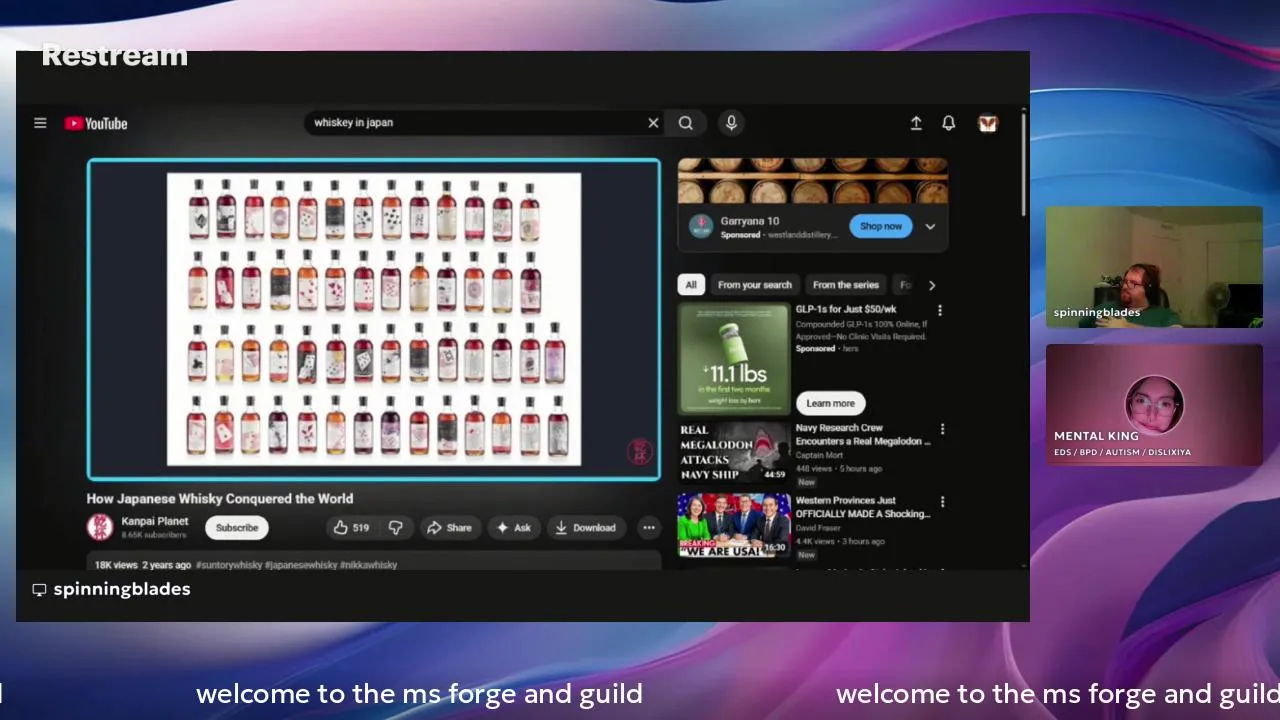Viewport: 1280px width, 720px height.
Task: Download the video
Action: [585, 528]
